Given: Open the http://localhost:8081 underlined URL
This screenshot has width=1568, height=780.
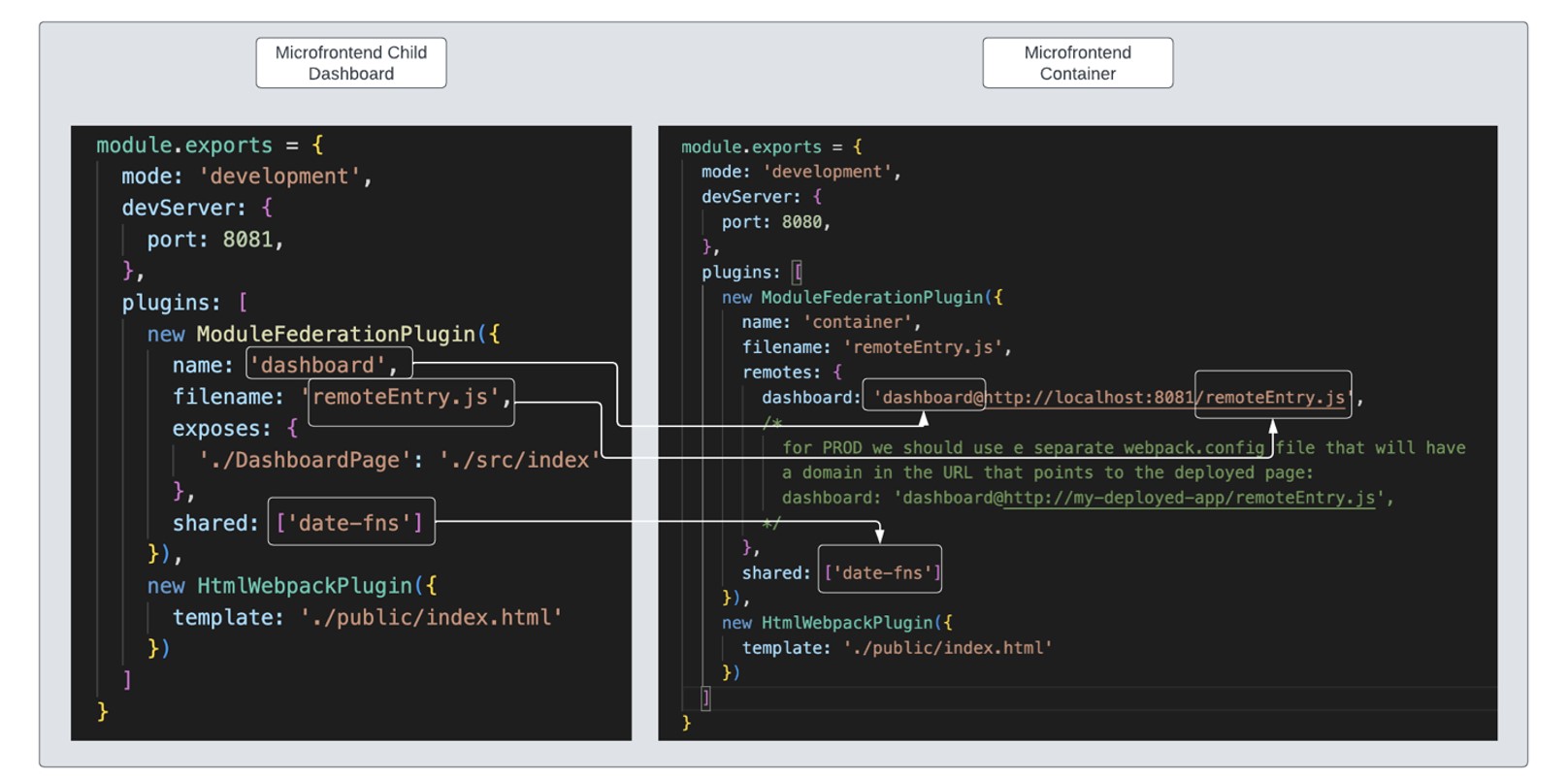Looking at the screenshot, I should [1090, 397].
